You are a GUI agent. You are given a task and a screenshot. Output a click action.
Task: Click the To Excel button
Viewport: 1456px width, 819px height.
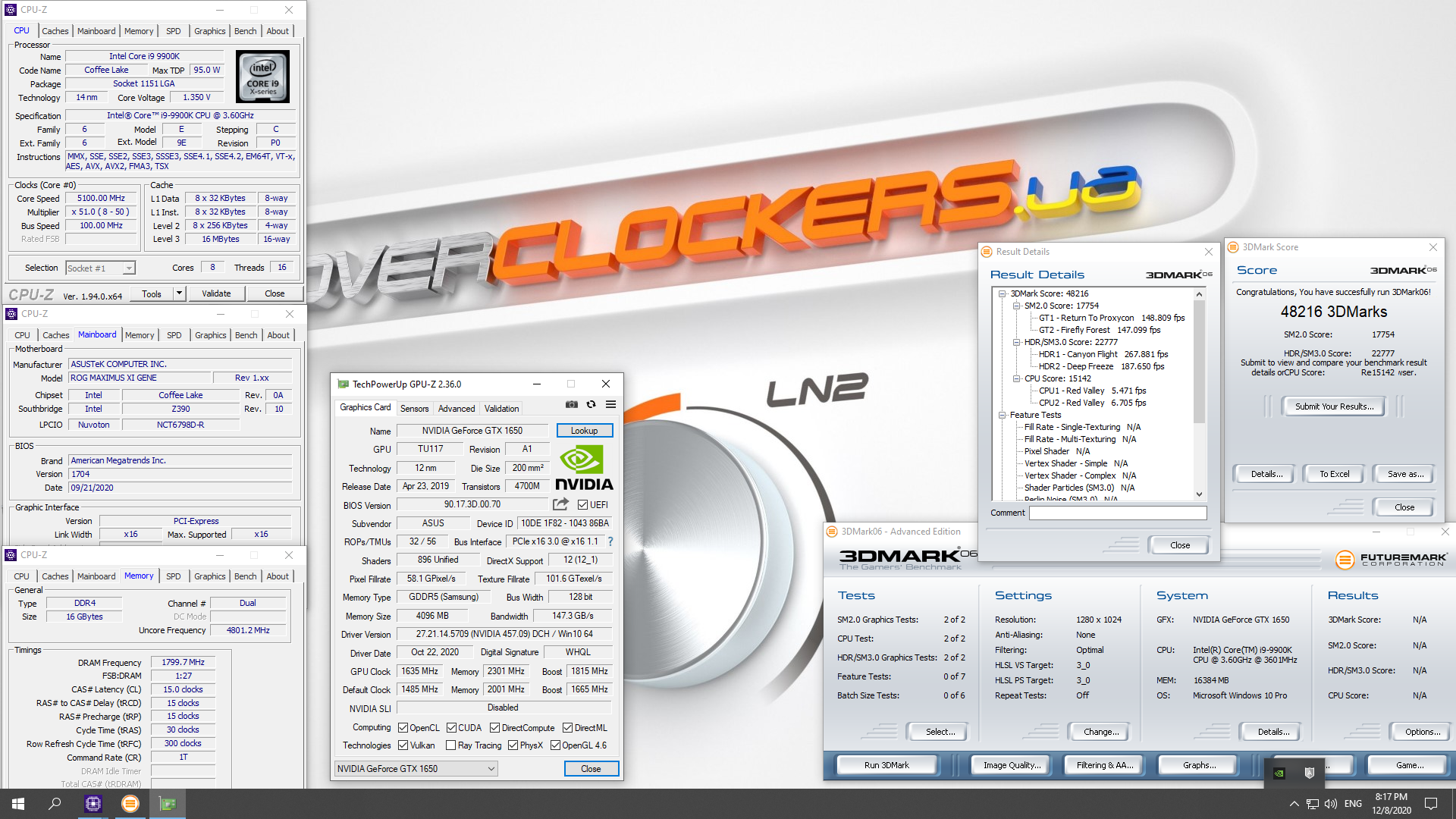1334,474
